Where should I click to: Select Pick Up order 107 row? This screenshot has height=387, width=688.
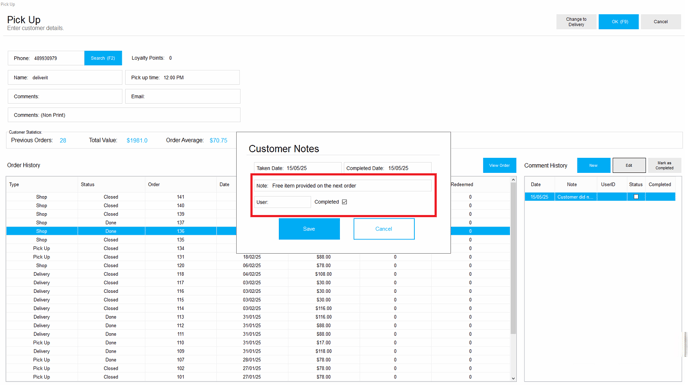point(258,360)
